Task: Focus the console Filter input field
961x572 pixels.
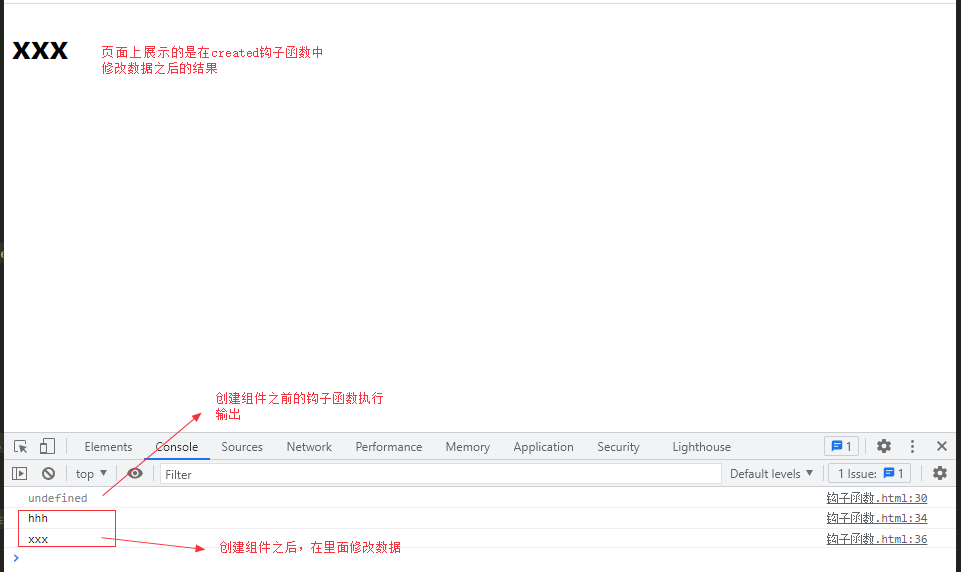Action: coord(441,474)
